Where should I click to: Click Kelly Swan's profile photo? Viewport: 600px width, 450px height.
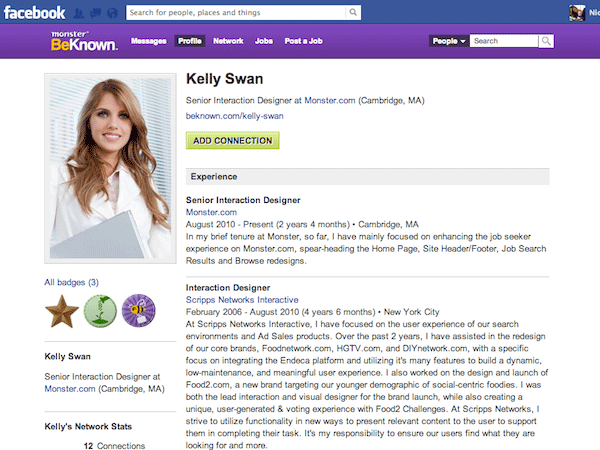(x=110, y=168)
